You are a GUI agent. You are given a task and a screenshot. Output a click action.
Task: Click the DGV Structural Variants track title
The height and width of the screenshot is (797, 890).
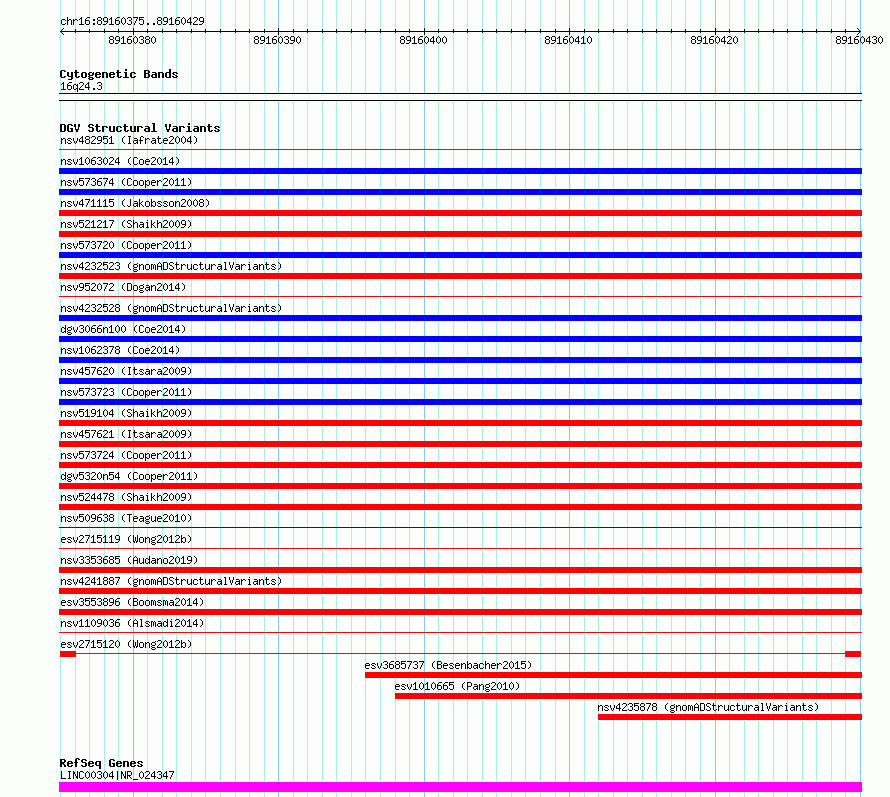tap(140, 128)
